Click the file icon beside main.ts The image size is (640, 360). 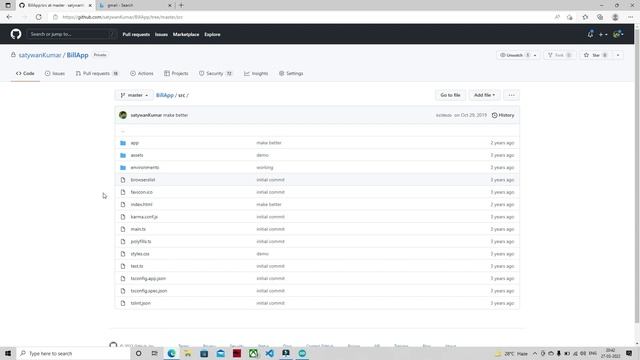click(123, 229)
